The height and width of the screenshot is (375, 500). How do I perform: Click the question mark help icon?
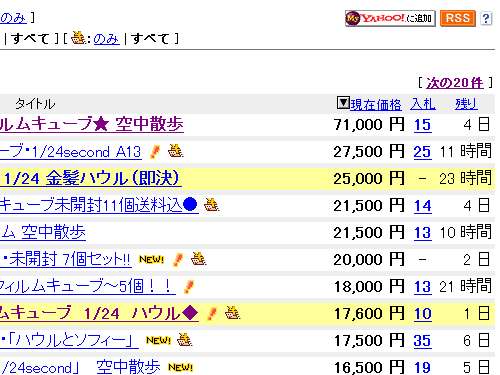pyautogui.click(x=486, y=18)
